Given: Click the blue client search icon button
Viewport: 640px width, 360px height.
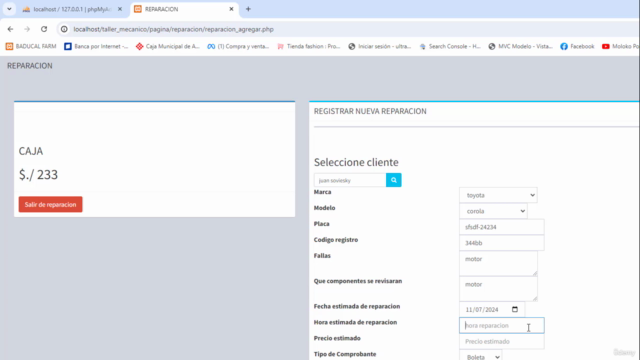Looking at the screenshot, I should pos(393,180).
